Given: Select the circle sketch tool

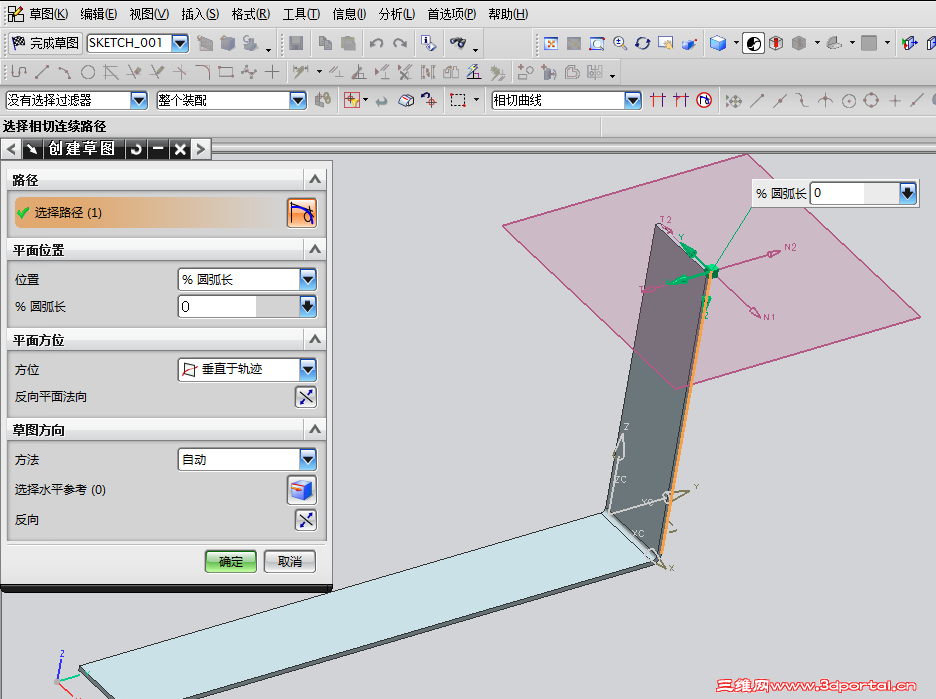Looking at the screenshot, I should 88,72.
